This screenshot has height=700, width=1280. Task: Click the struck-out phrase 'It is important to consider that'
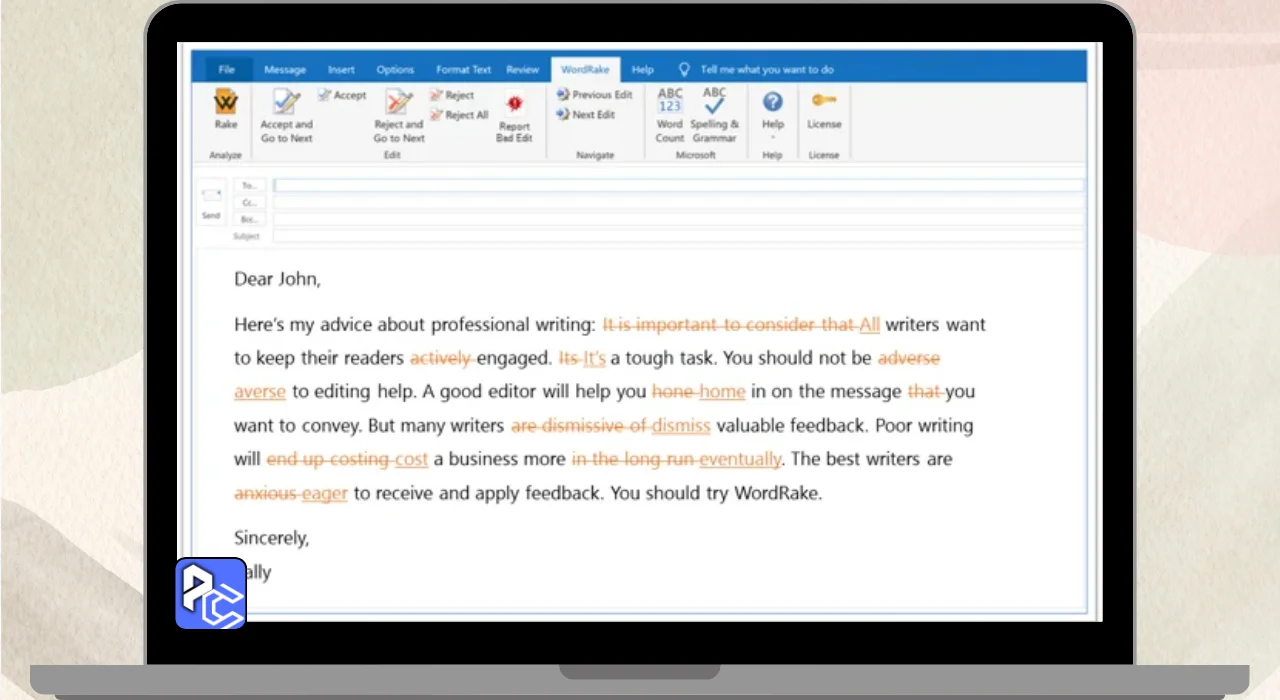729,325
